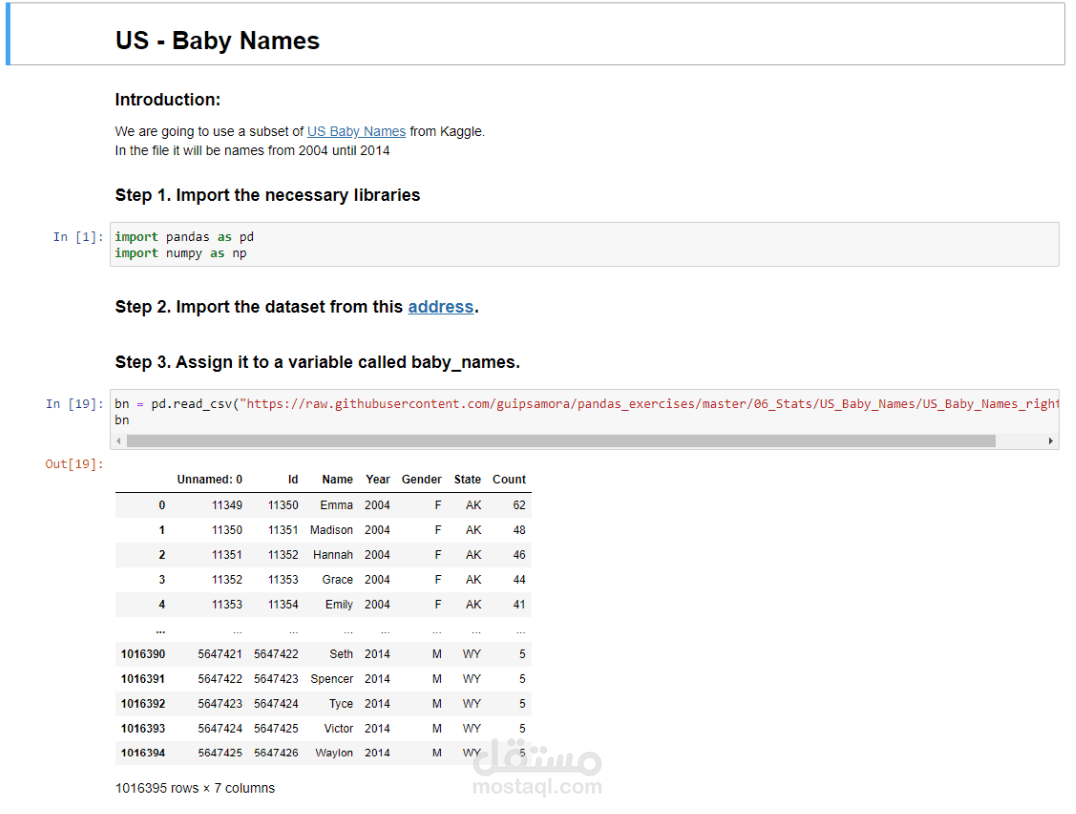This screenshot has height=814, width=1076.
Task: Click the 'Year' column header
Action: (377, 479)
